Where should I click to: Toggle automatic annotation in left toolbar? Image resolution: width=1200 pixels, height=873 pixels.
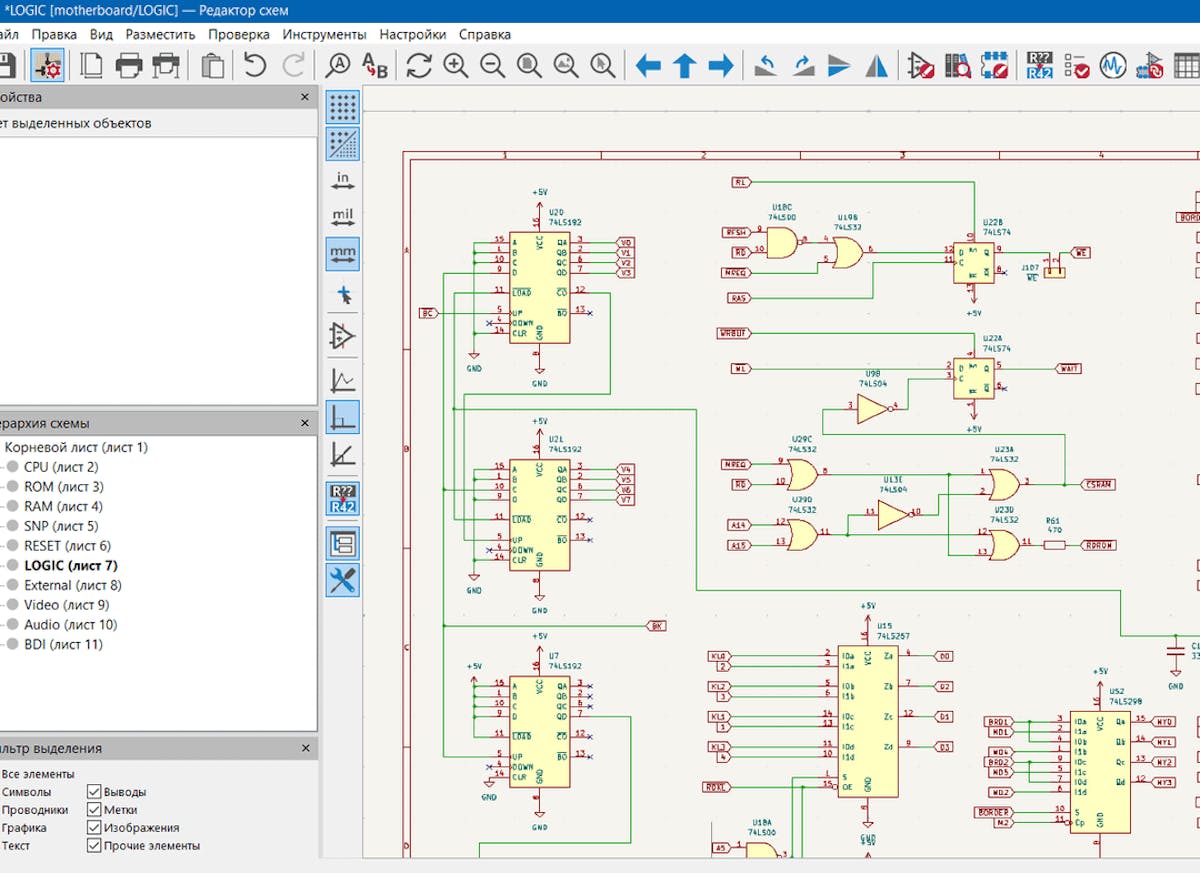[x=343, y=498]
